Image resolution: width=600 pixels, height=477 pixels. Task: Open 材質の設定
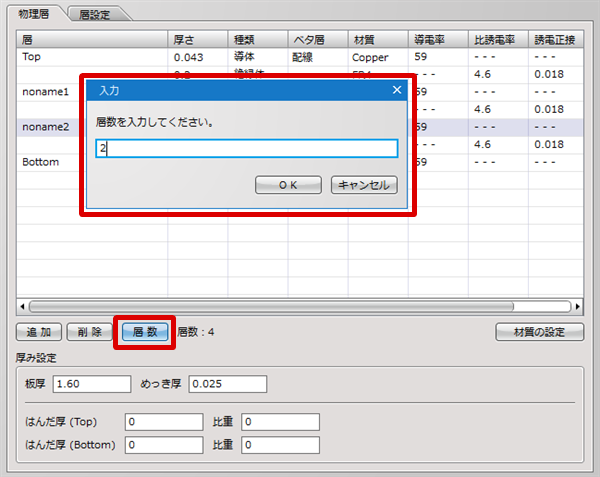540,332
